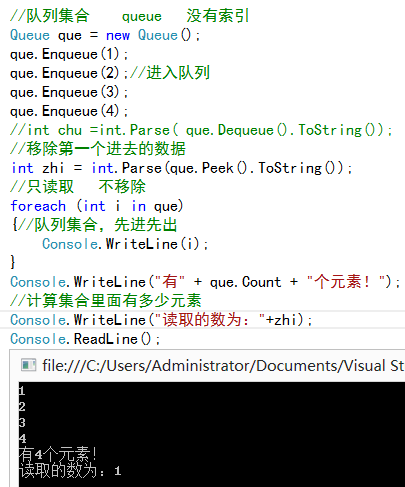Click the 'ToString' call in the zhi line
The width and height of the screenshot is (405, 487).
tap(290, 168)
